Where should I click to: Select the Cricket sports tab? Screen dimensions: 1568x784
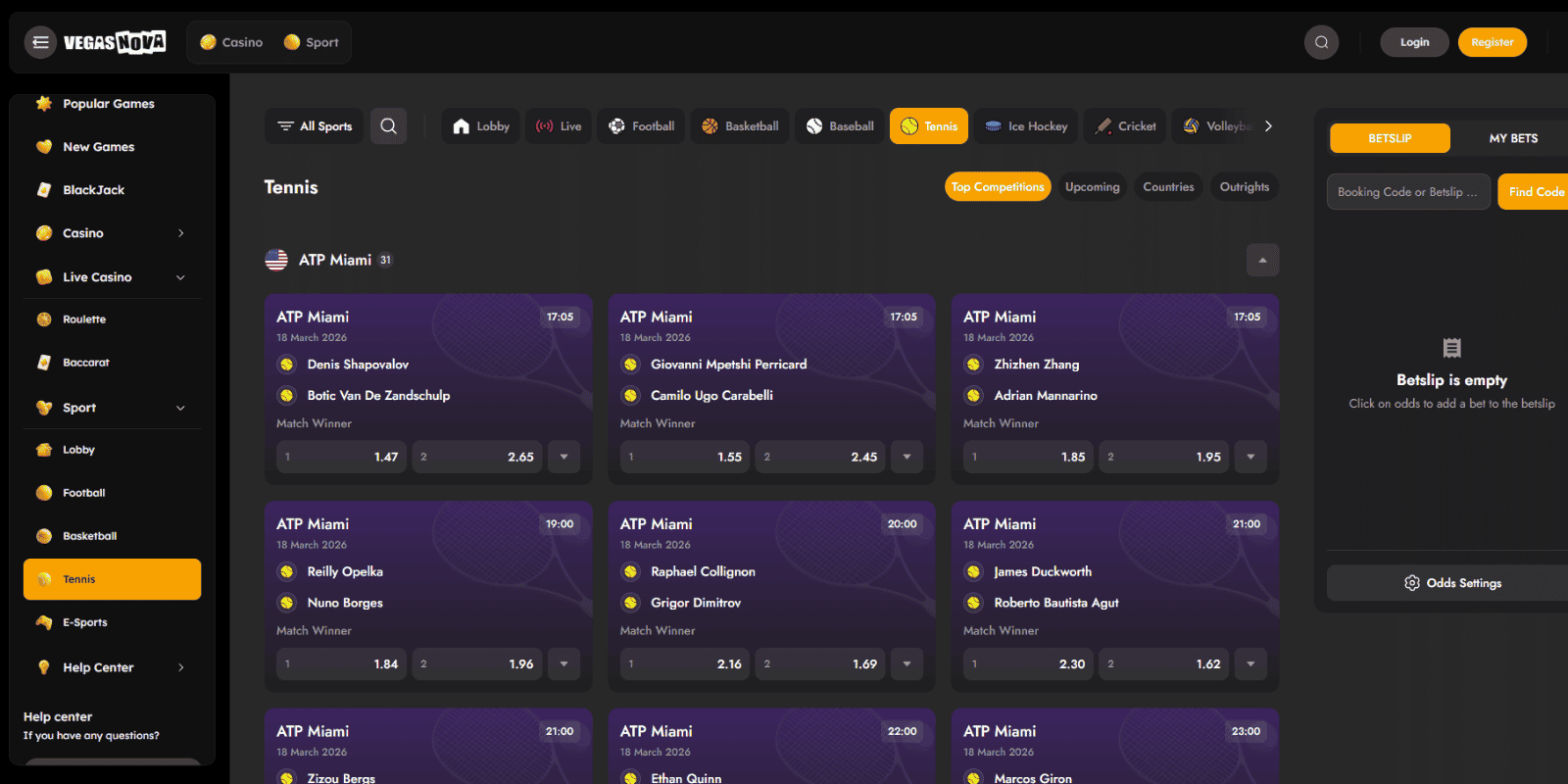tap(1125, 126)
